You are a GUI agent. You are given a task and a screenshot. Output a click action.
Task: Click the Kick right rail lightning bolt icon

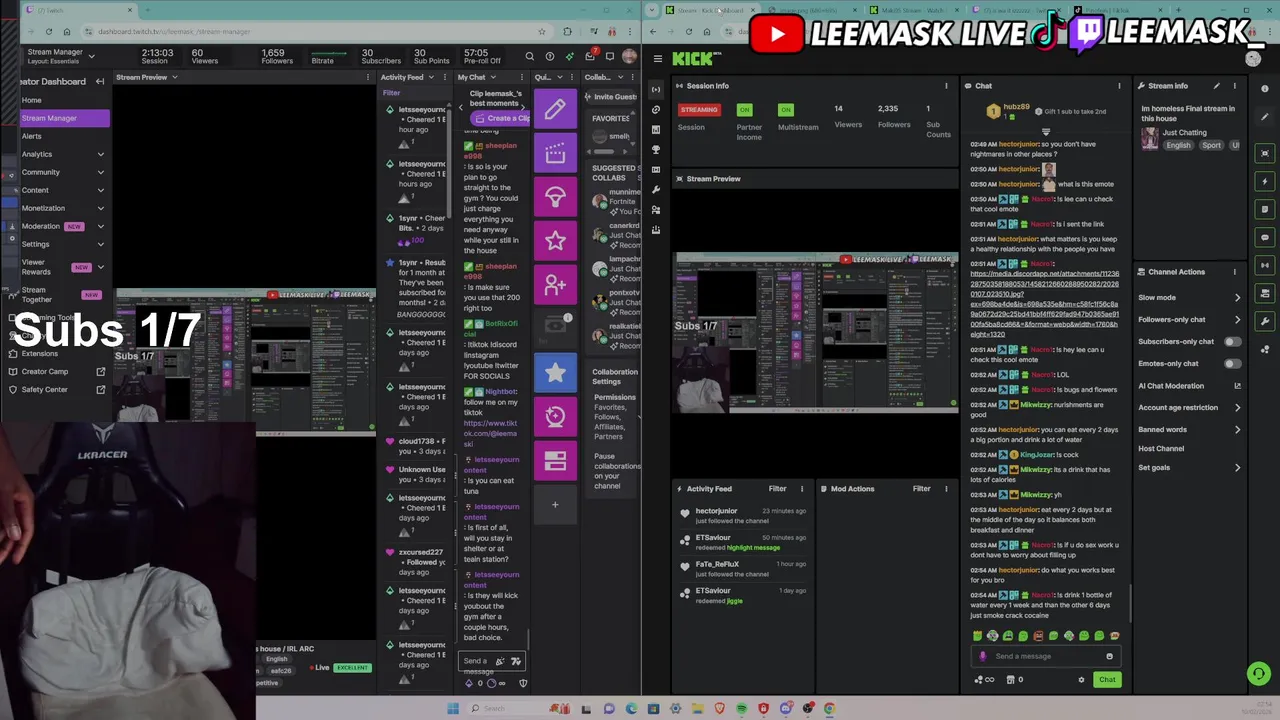(x=1265, y=182)
